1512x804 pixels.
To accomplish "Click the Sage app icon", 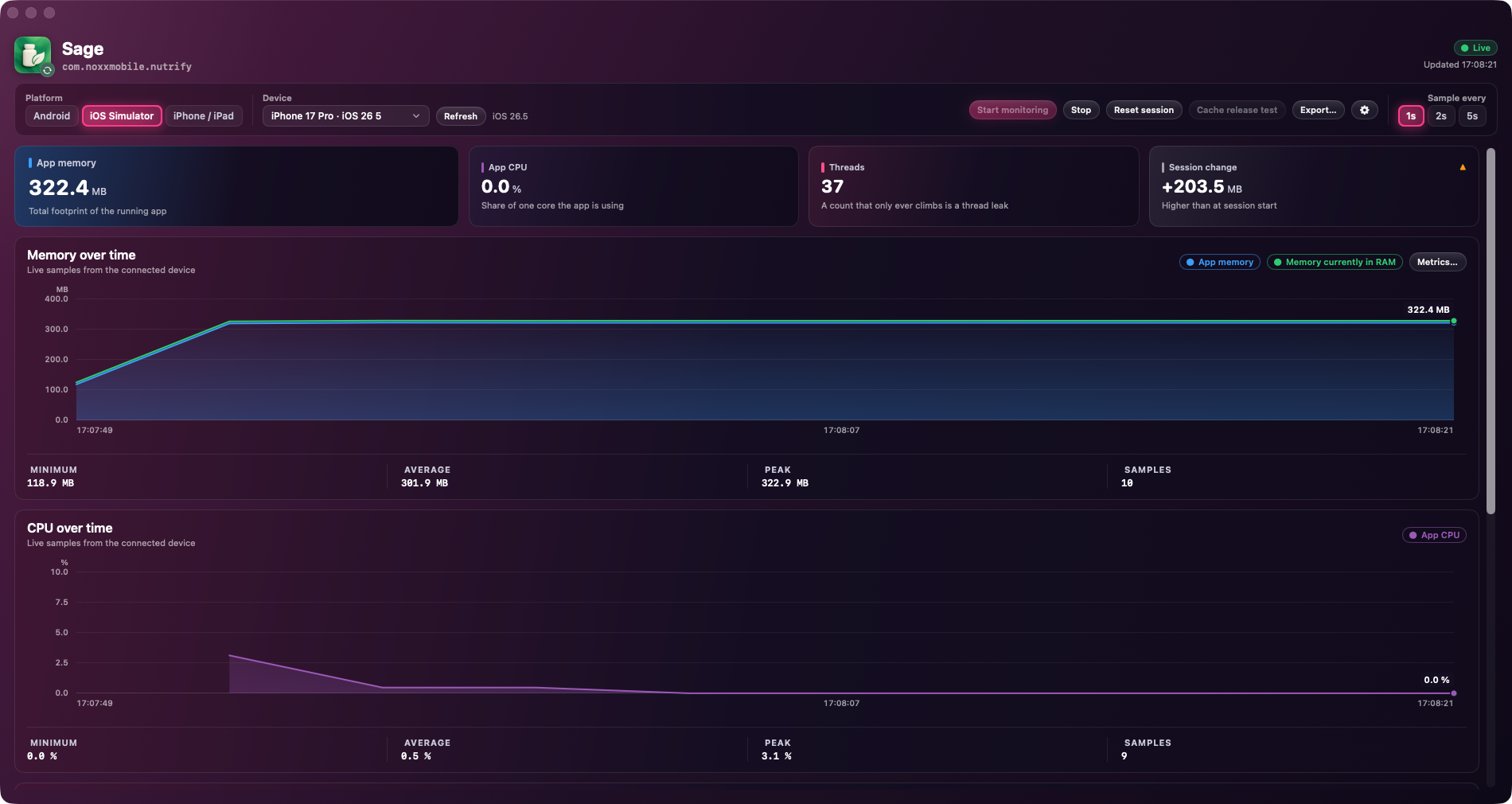I will (x=33, y=55).
